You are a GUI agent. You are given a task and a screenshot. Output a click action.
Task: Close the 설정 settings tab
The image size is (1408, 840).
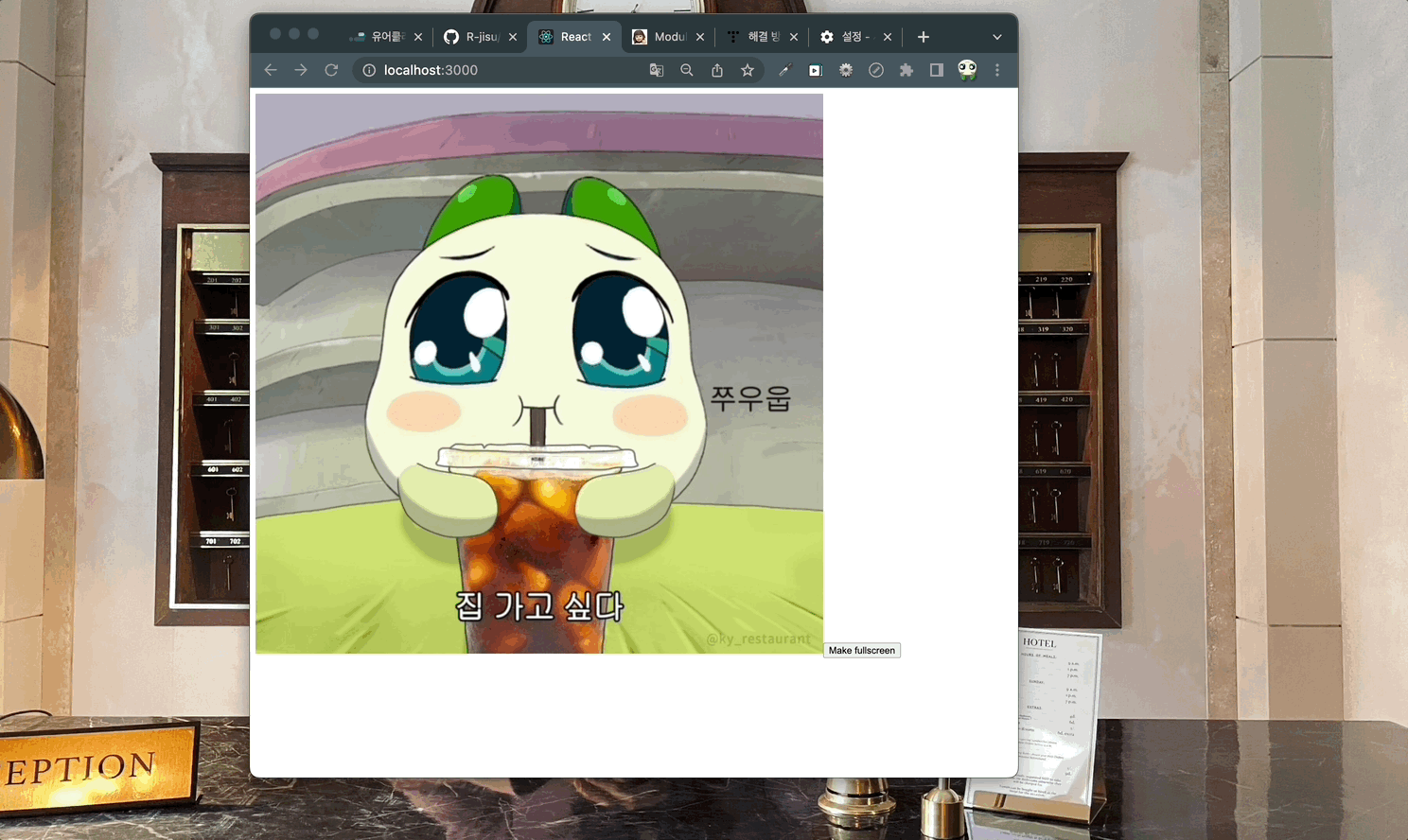click(x=888, y=37)
